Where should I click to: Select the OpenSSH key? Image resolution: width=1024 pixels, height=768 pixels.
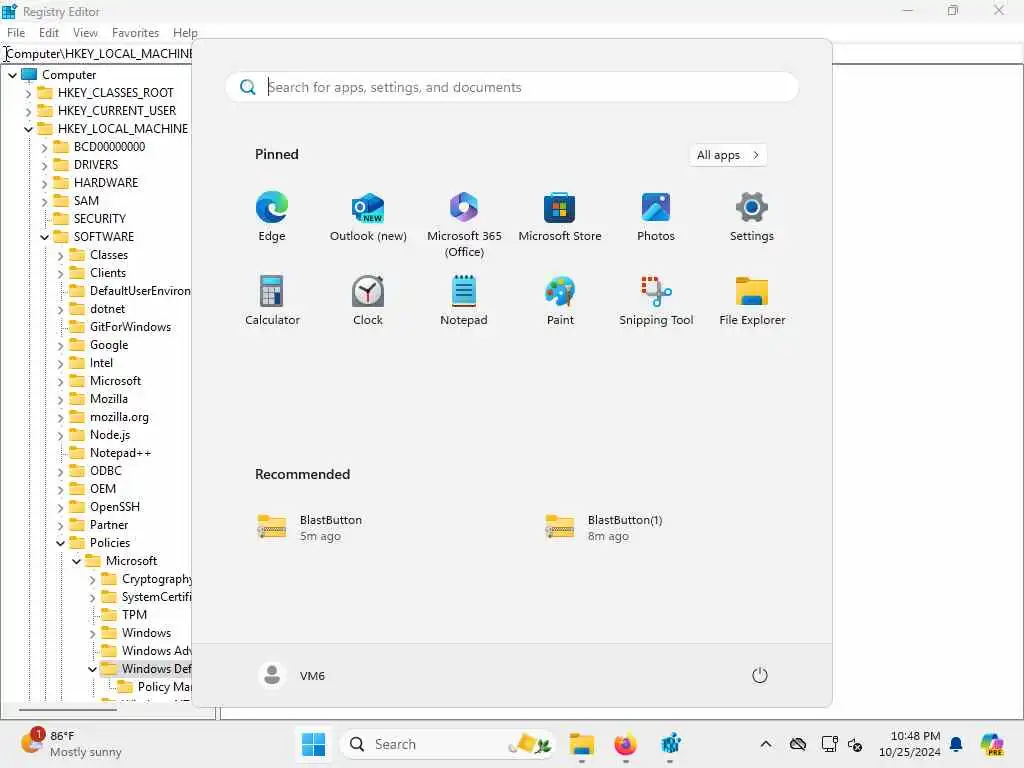point(114,507)
